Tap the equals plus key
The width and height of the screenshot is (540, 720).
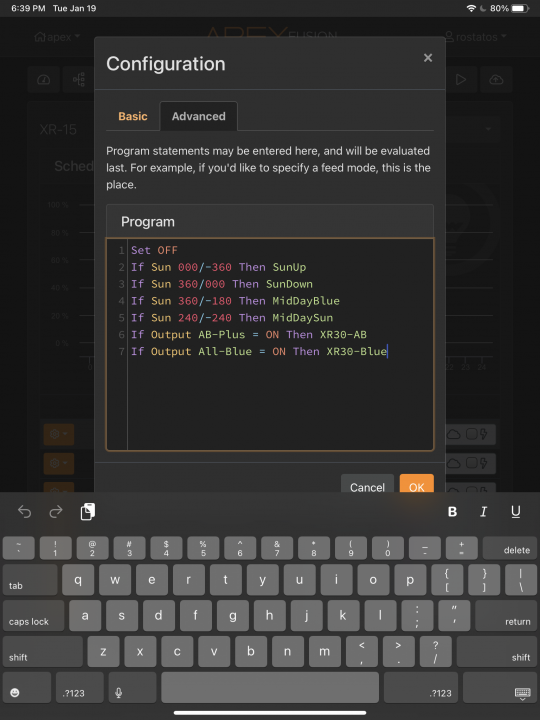(461, 548)
